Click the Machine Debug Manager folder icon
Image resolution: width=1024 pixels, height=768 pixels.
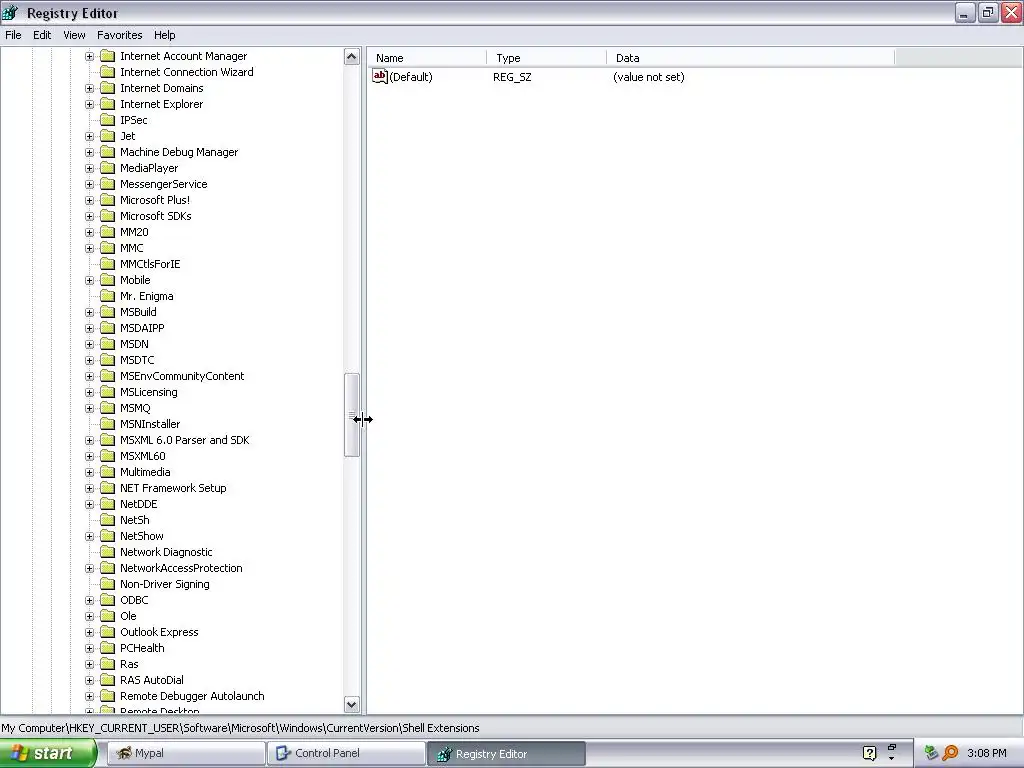108,152
